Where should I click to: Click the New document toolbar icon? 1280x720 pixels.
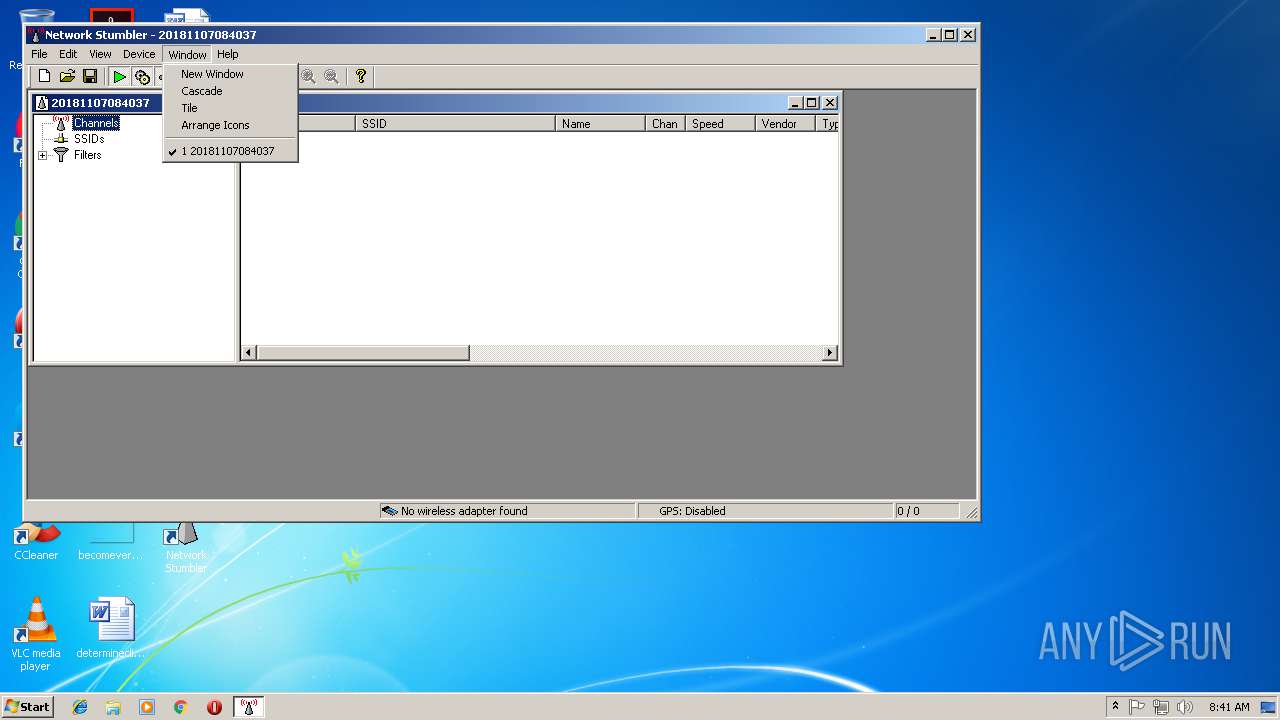44,77
